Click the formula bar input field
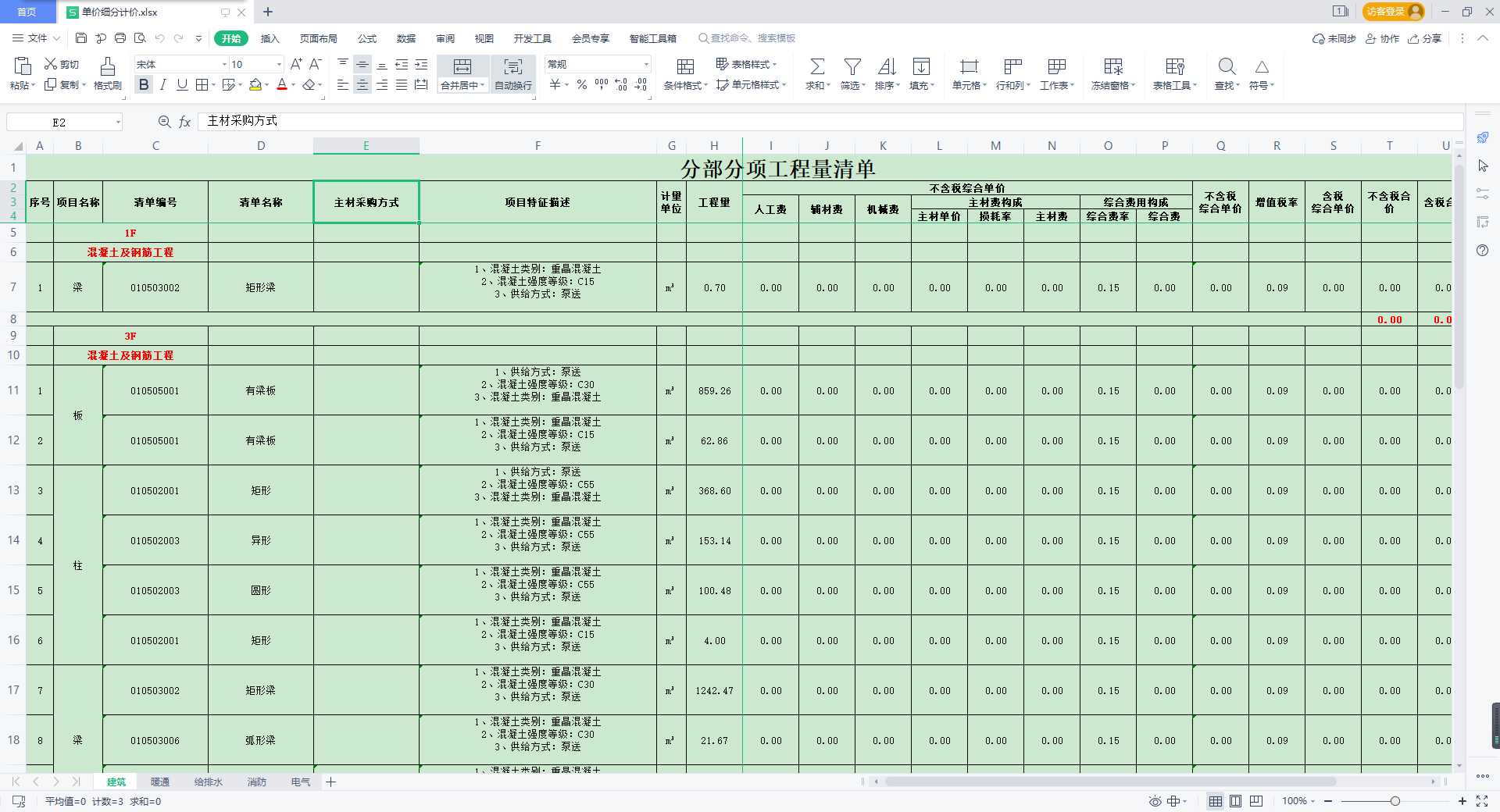The image size is (1500, 812). point(828,121)
